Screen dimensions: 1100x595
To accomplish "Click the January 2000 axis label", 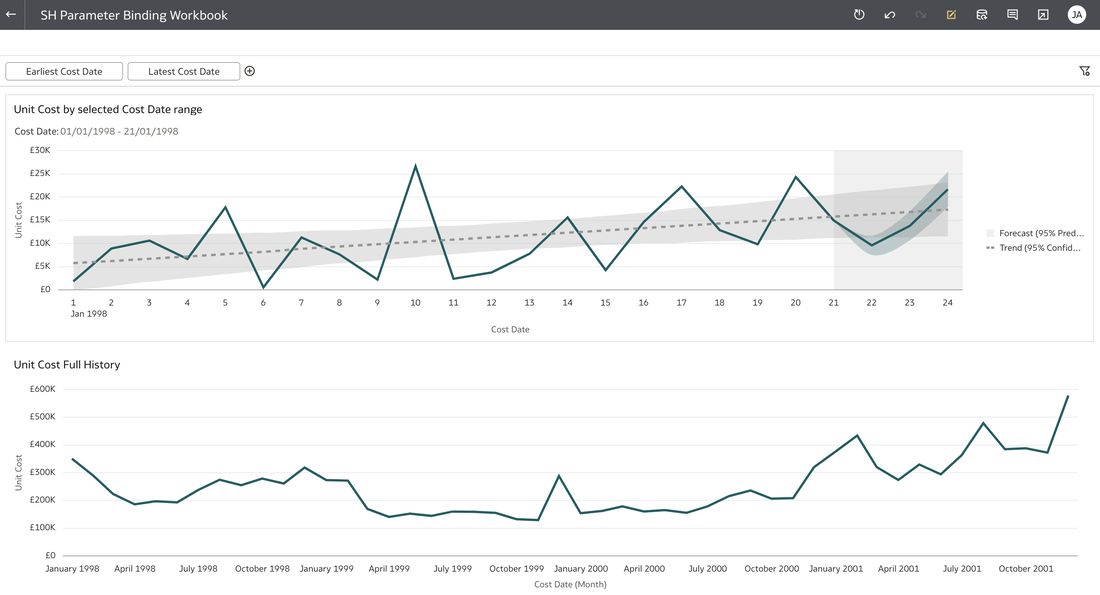I will [581, 568].
